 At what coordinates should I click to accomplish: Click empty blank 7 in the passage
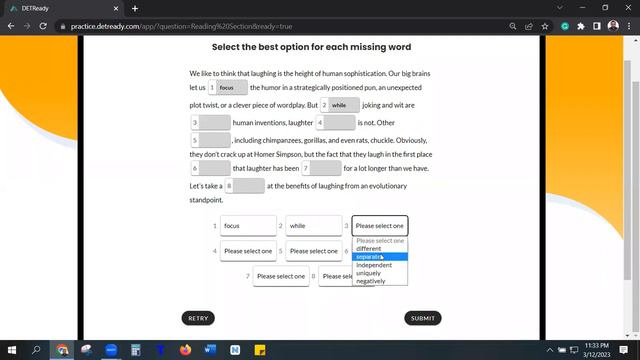321,168
